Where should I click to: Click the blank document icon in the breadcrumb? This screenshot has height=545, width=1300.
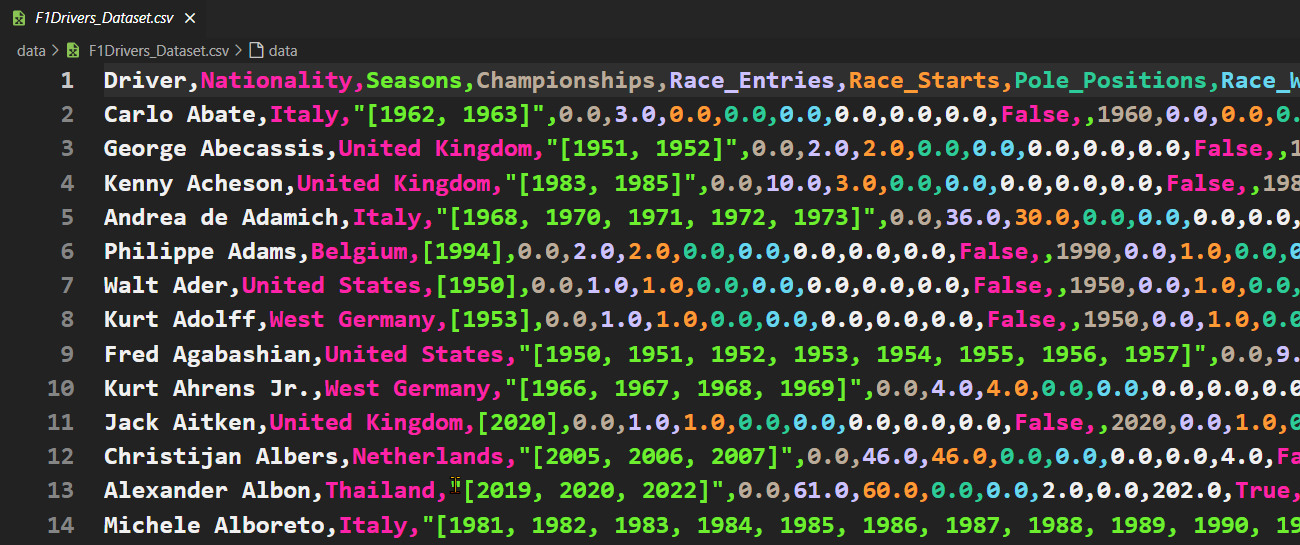[x=257, y=50]
